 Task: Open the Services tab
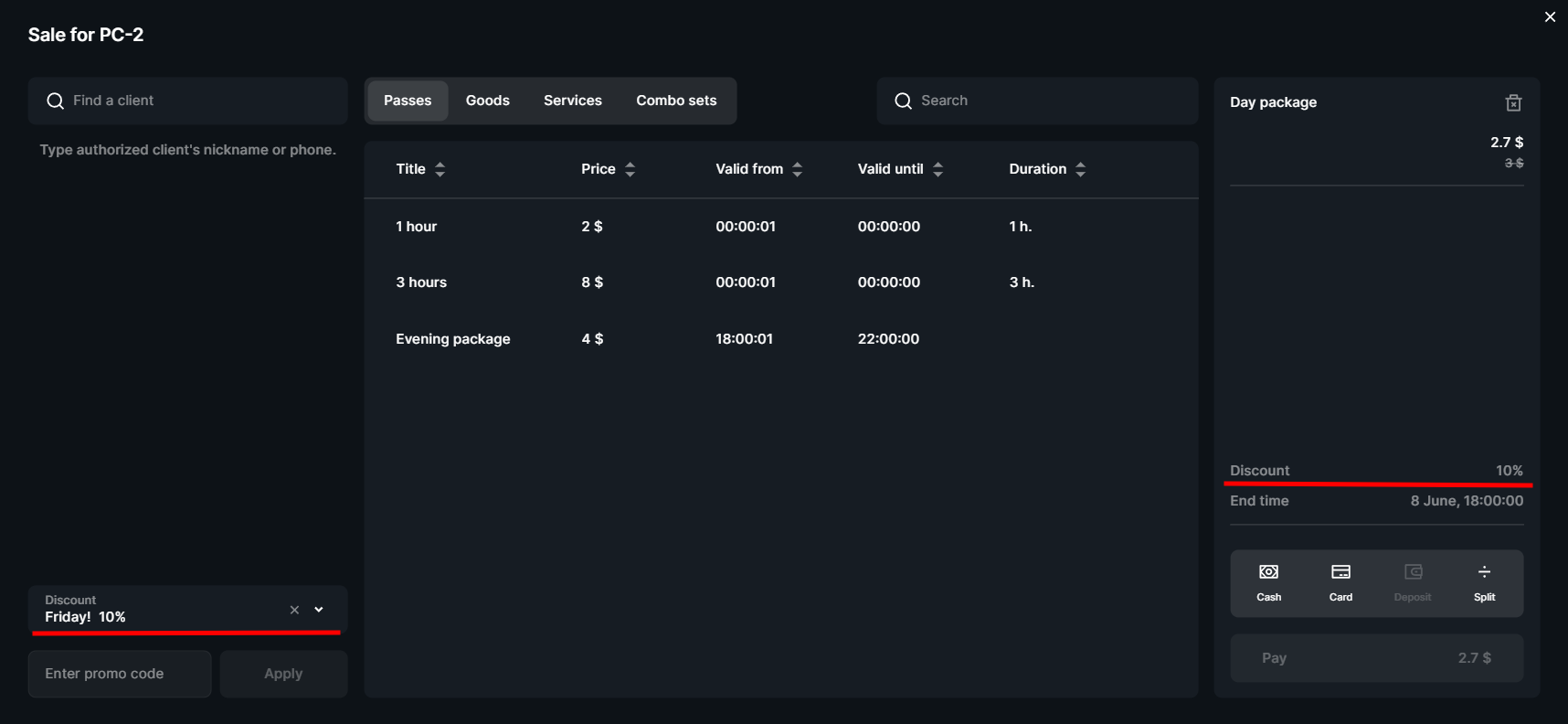(572, 101)
